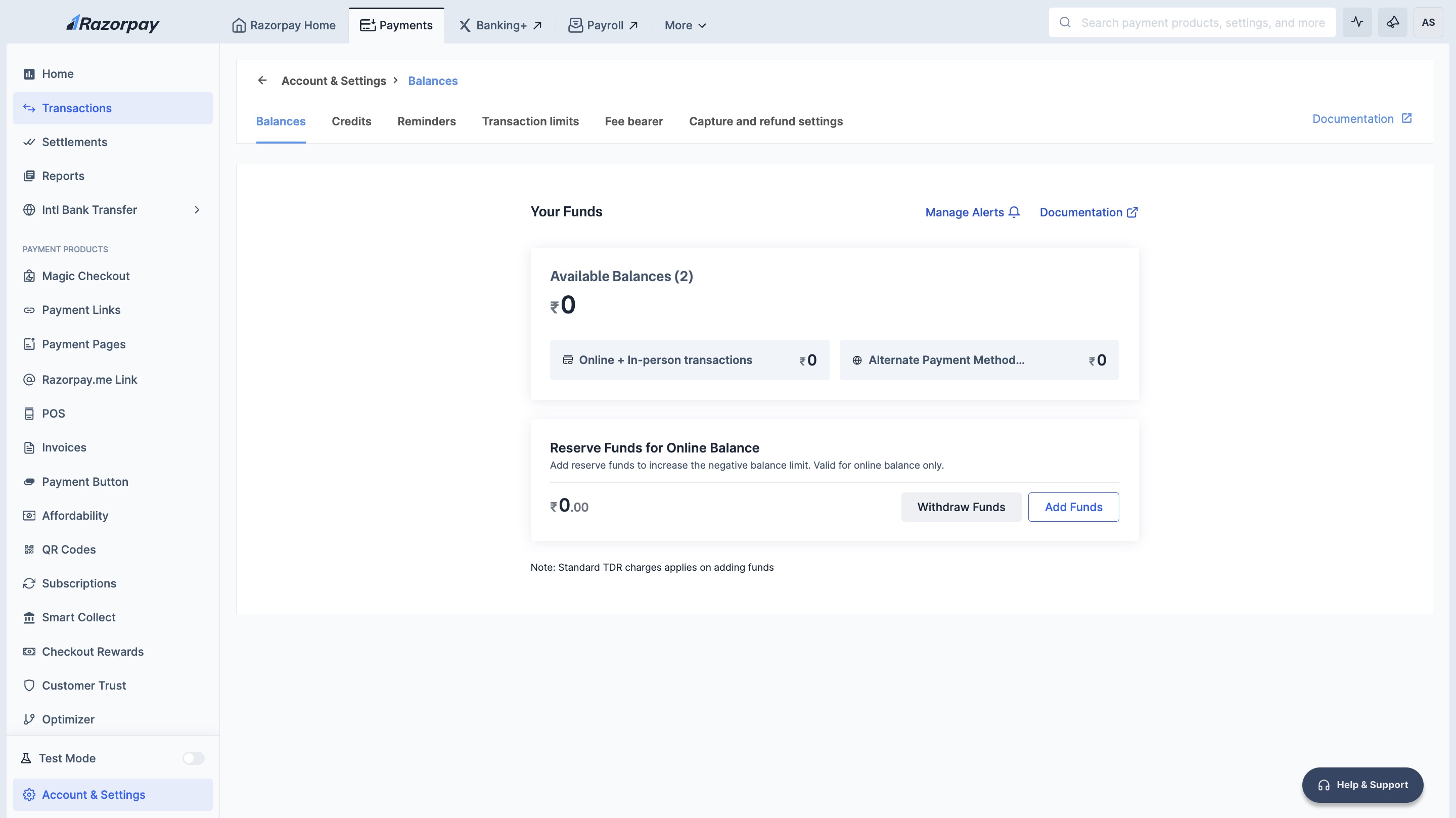The image size is (1456, 818).
Task: Go back using the left arrow icon
Action: click(x=262, y=80)
